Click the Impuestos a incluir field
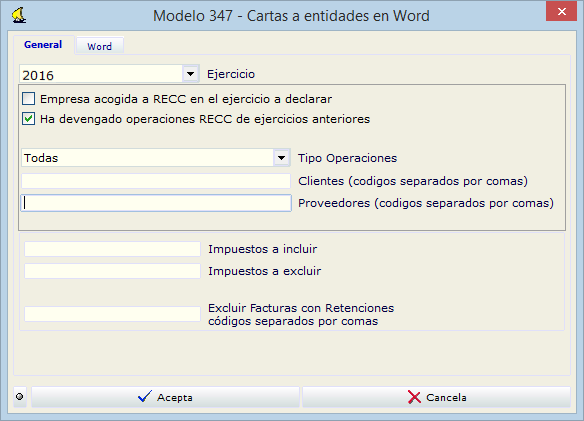The height and width of the screenshot is (421, 584). click(x=112, y=249)
